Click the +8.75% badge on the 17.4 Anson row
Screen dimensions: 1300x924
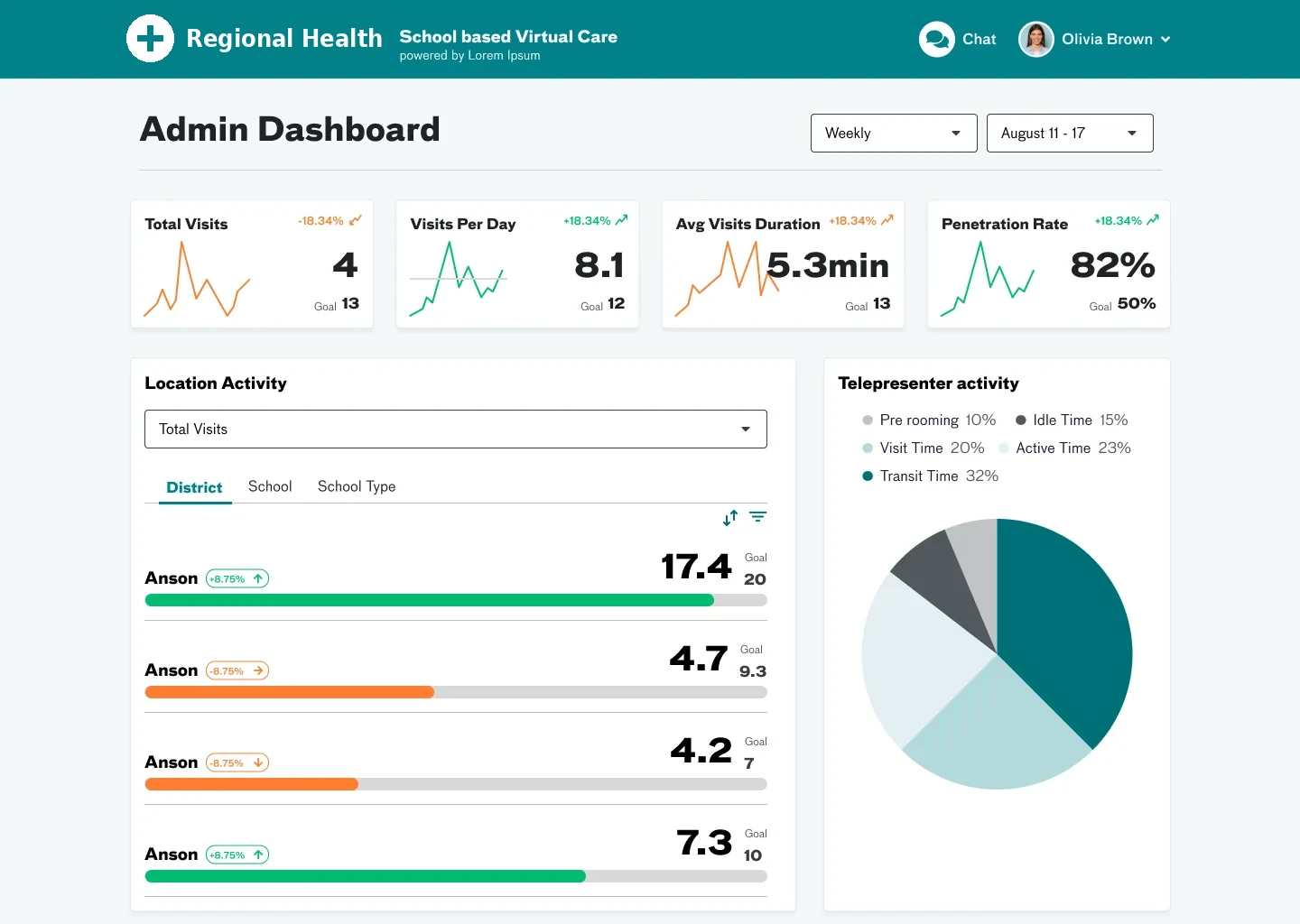pos(237,578)
